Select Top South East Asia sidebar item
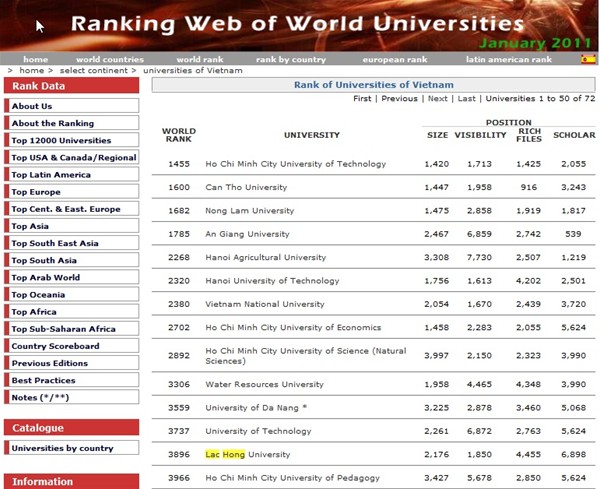Screen dimensions: 600x489 54,243
